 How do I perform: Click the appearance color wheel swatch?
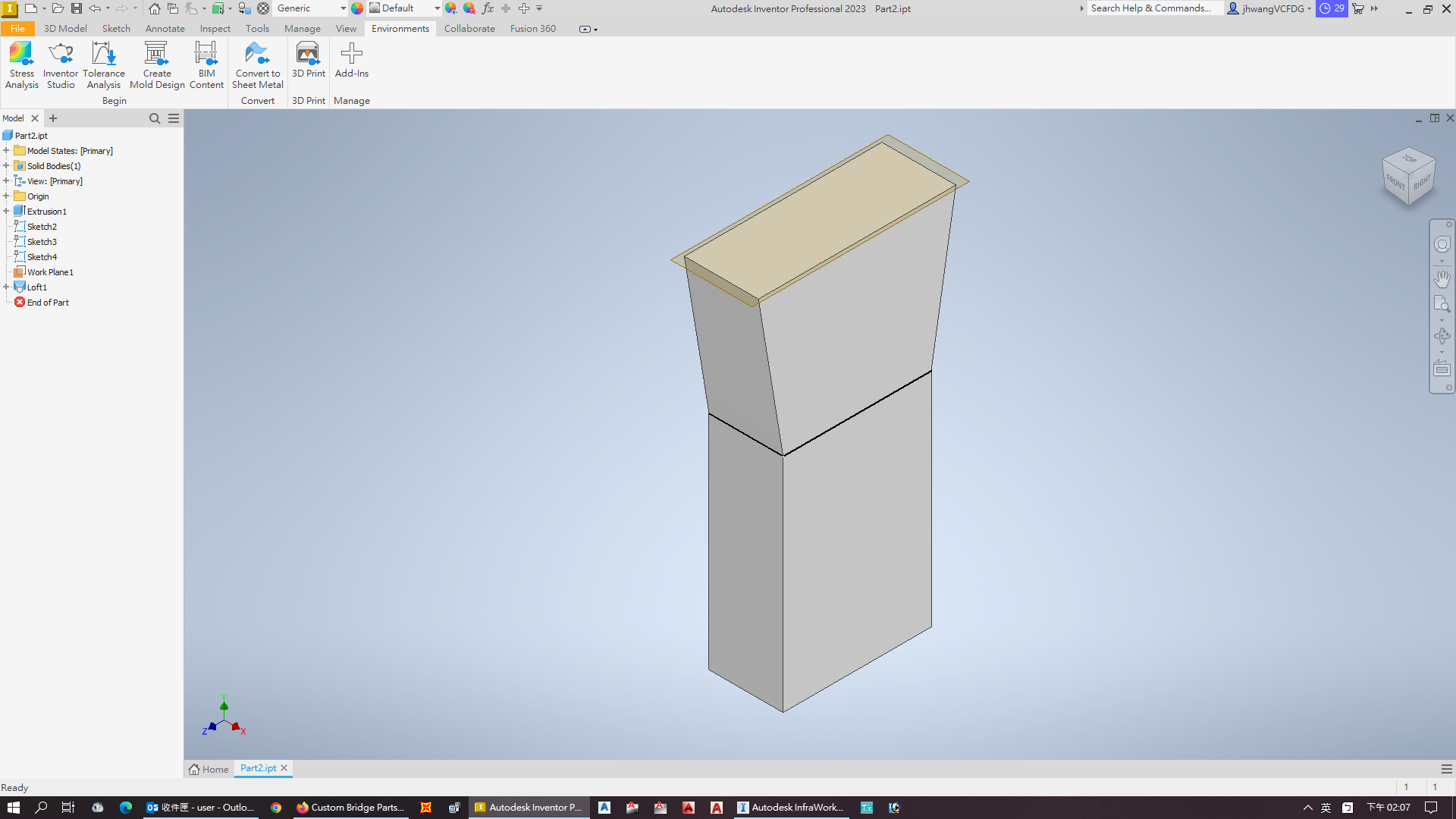(357, 8)
